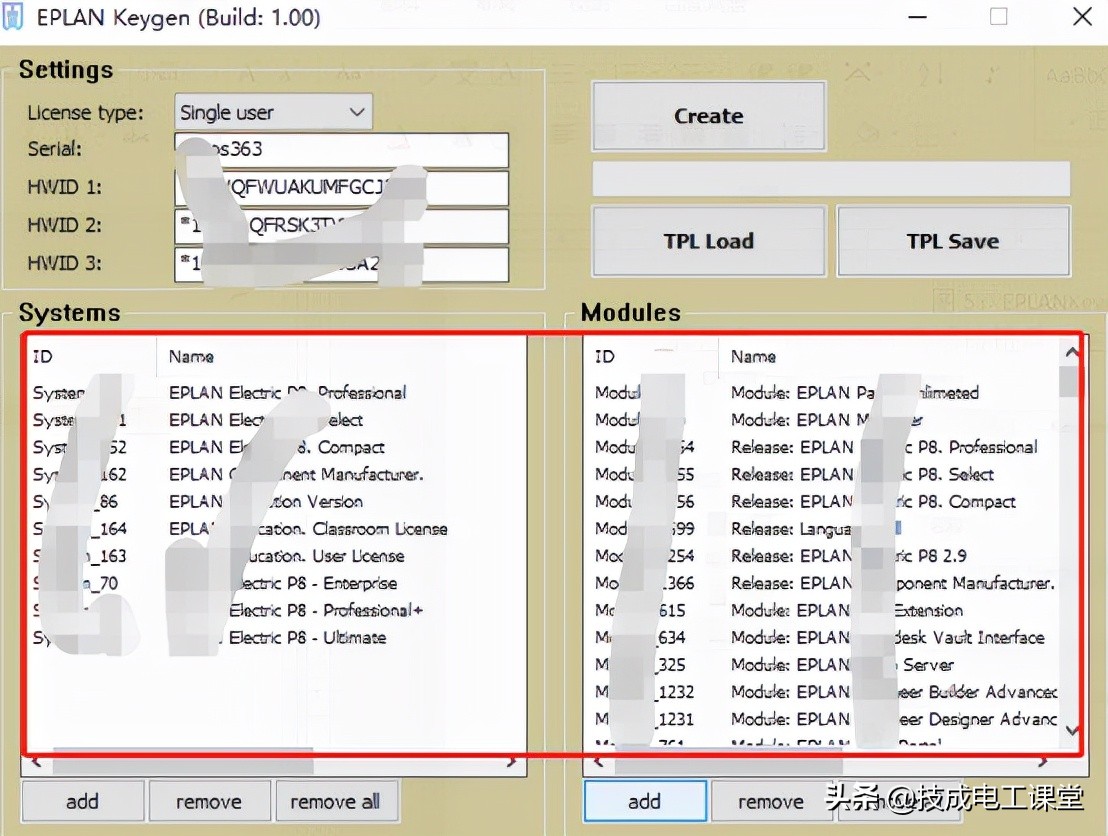Click the ID column header in Systems

click(x=90, y=356)
